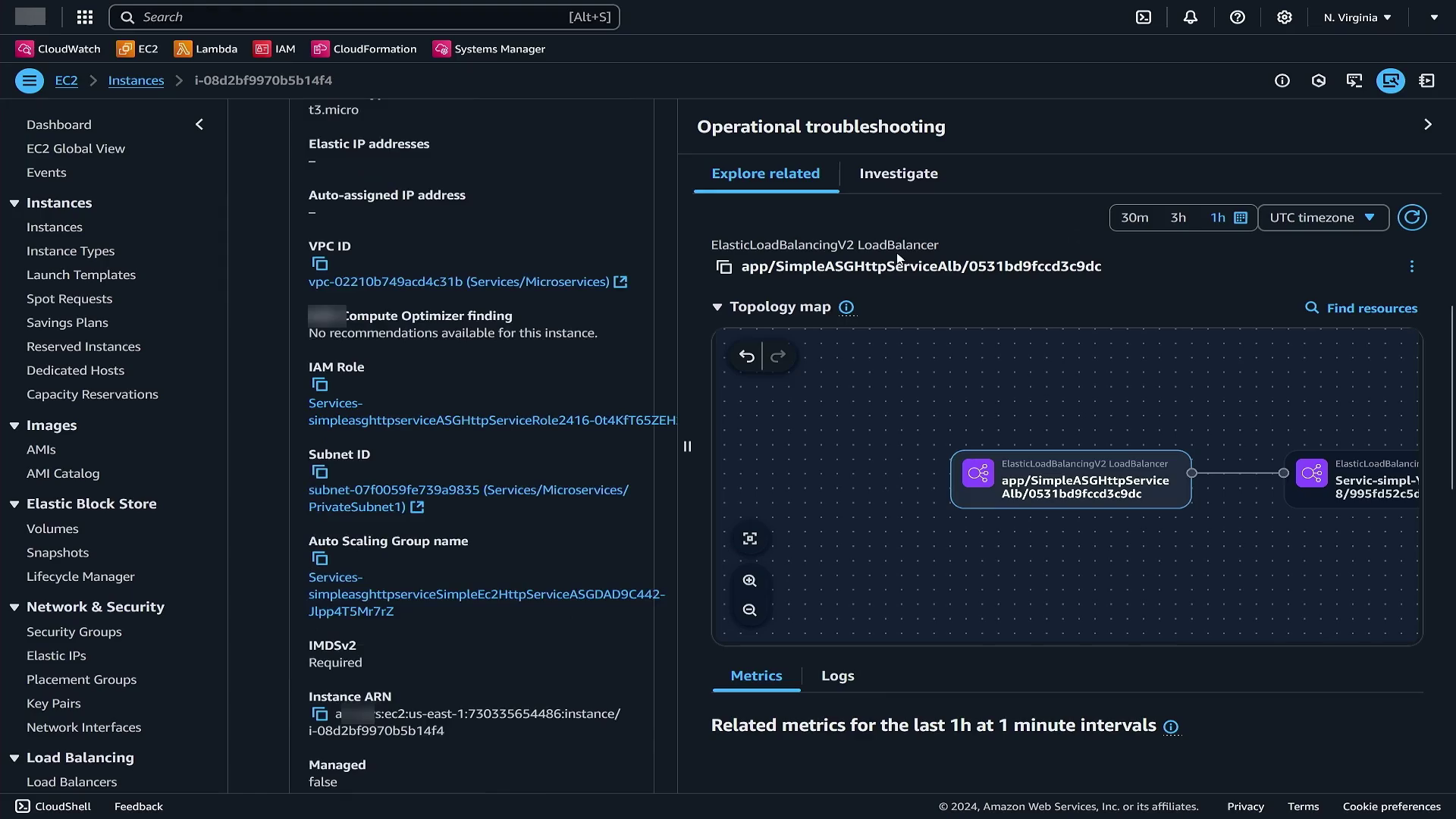Open EC2 favorite shortcut
Screen dimensions: 1456x819
(x=137, y=49)
